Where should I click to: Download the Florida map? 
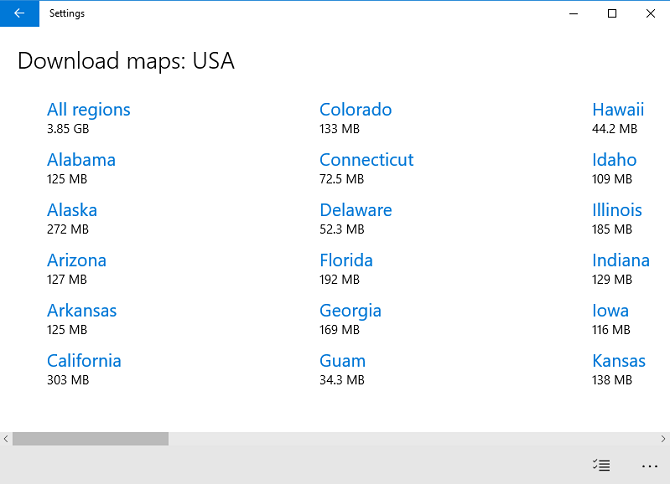click(346, 261)
